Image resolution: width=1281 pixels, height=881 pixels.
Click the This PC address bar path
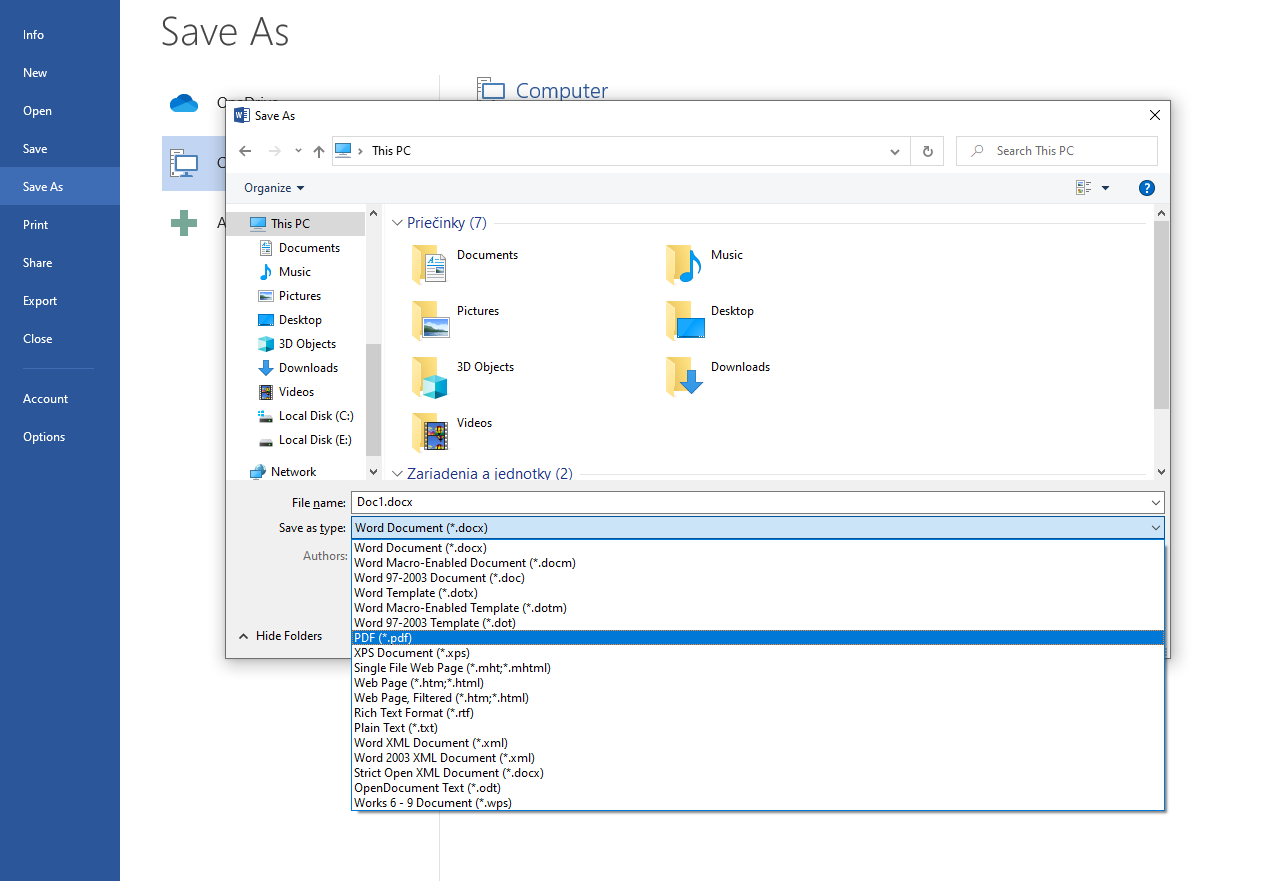point(391,151)
